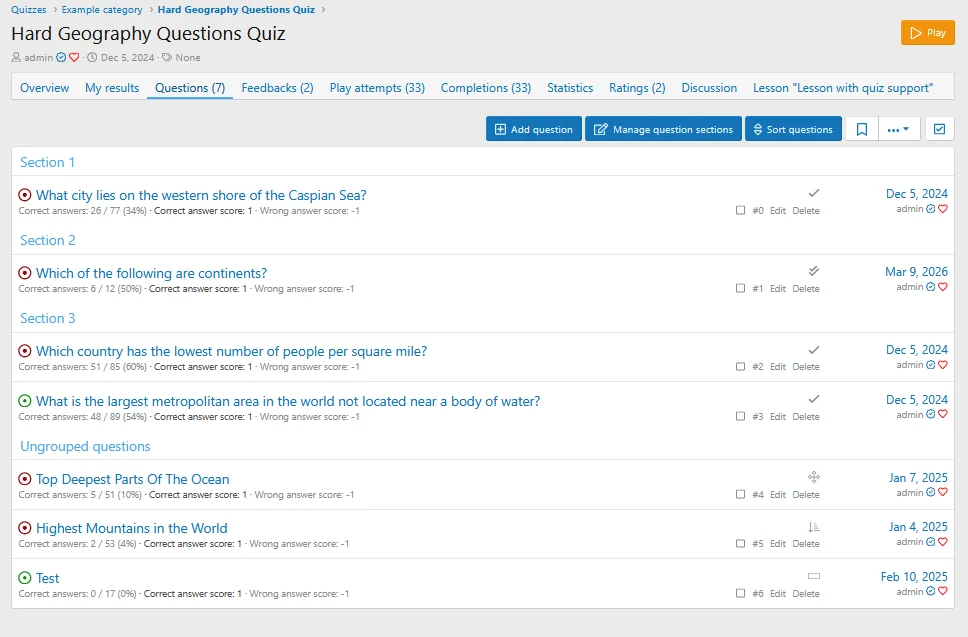Click the Section 2 heading
Screen dimensions: 968x637
pyautogui.click(x=48, y=240)
